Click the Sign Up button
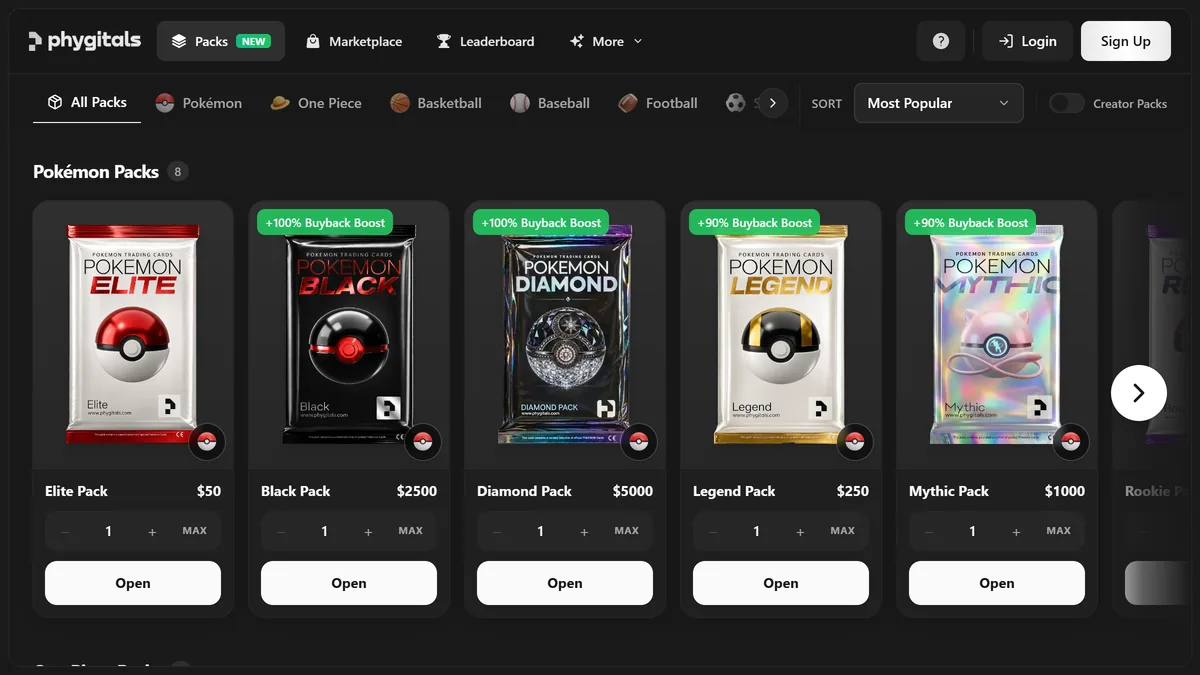Screen dimensions: 1200x675 point(1126,41)
